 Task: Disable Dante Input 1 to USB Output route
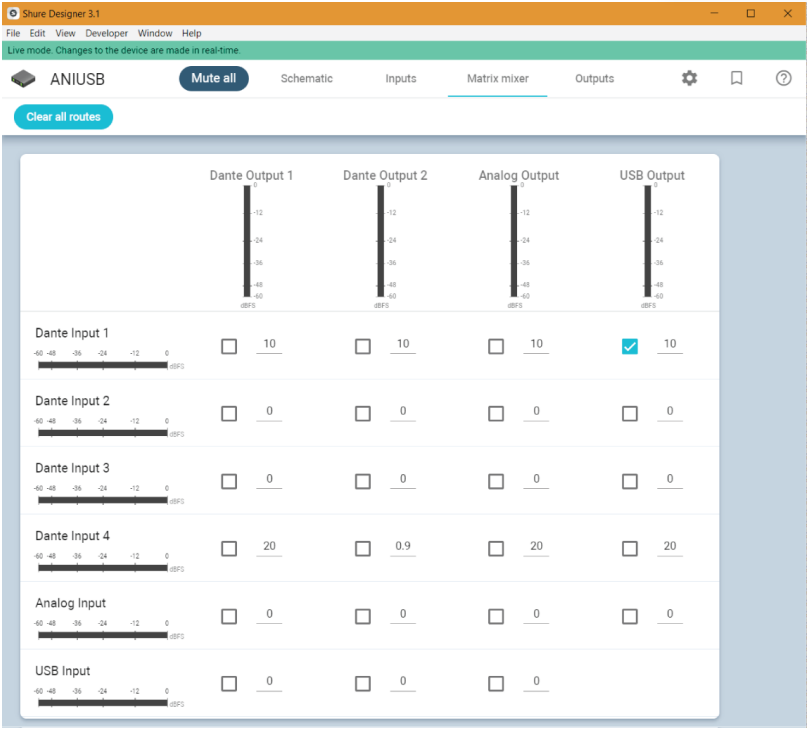click(x=630, y=345)
